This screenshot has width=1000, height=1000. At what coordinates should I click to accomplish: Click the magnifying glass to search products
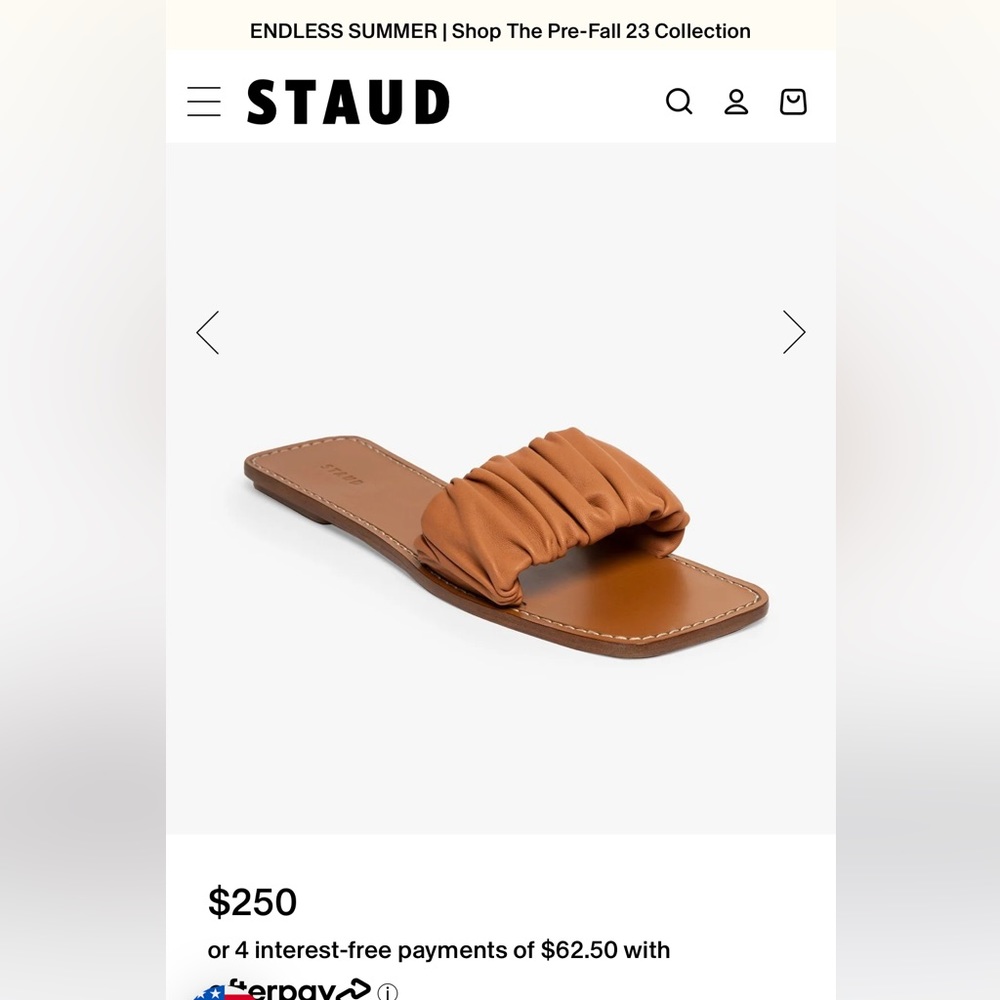tap(679, 101)
